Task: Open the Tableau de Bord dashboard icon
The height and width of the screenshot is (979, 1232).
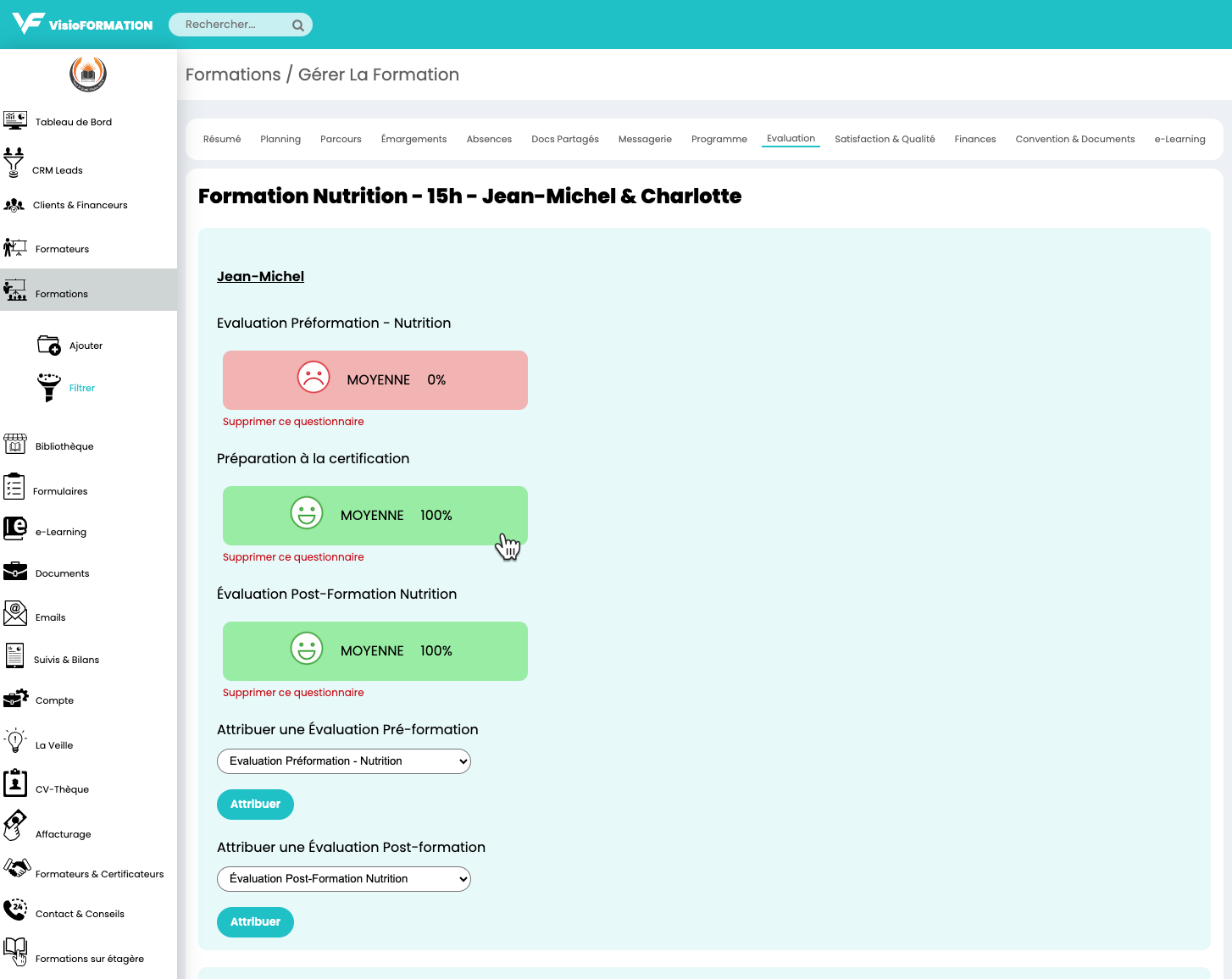Action: coord(15,120)
